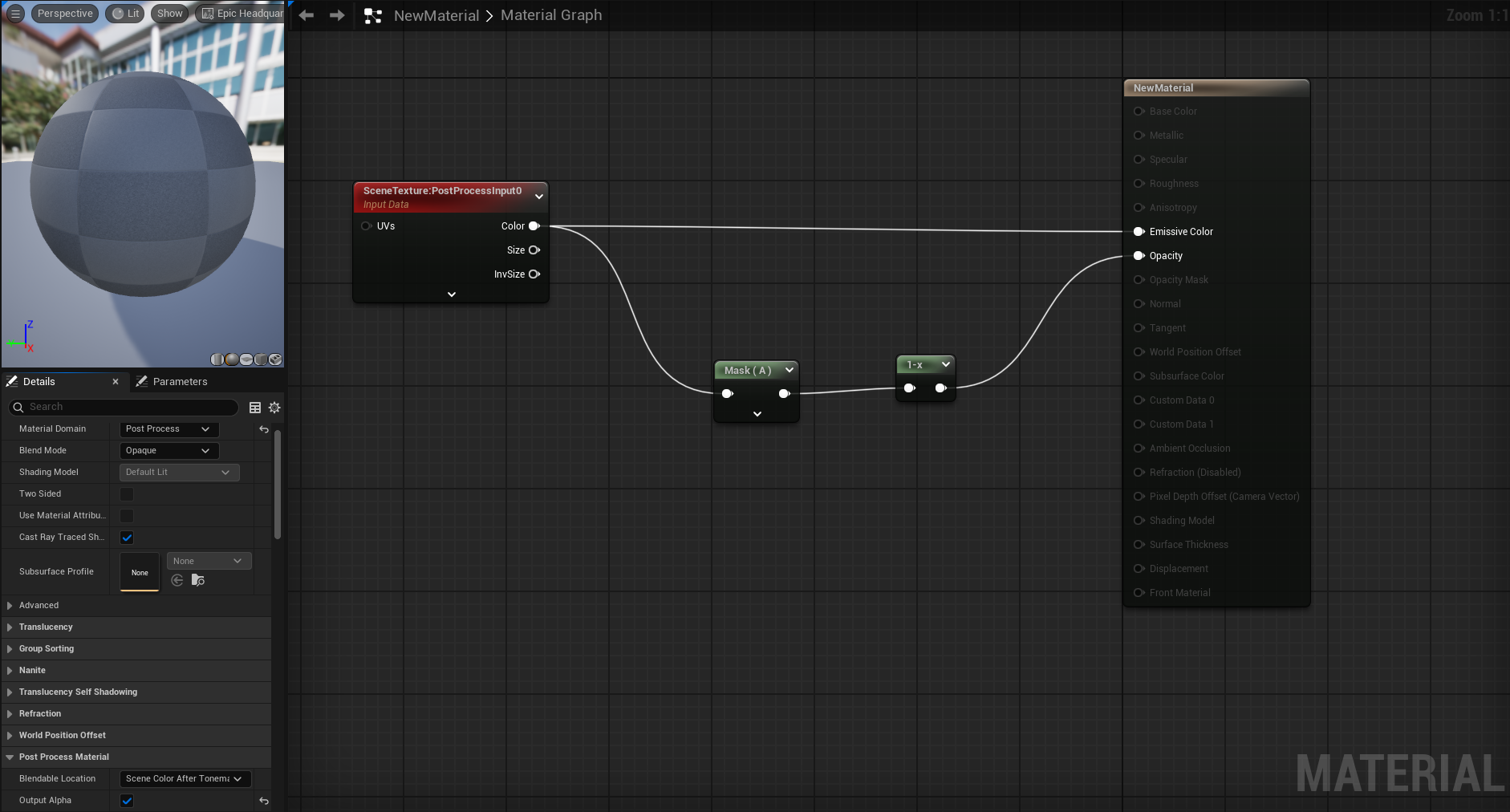Reset Material Domain to default value
1510x812 pixels.
coord(264,429)
